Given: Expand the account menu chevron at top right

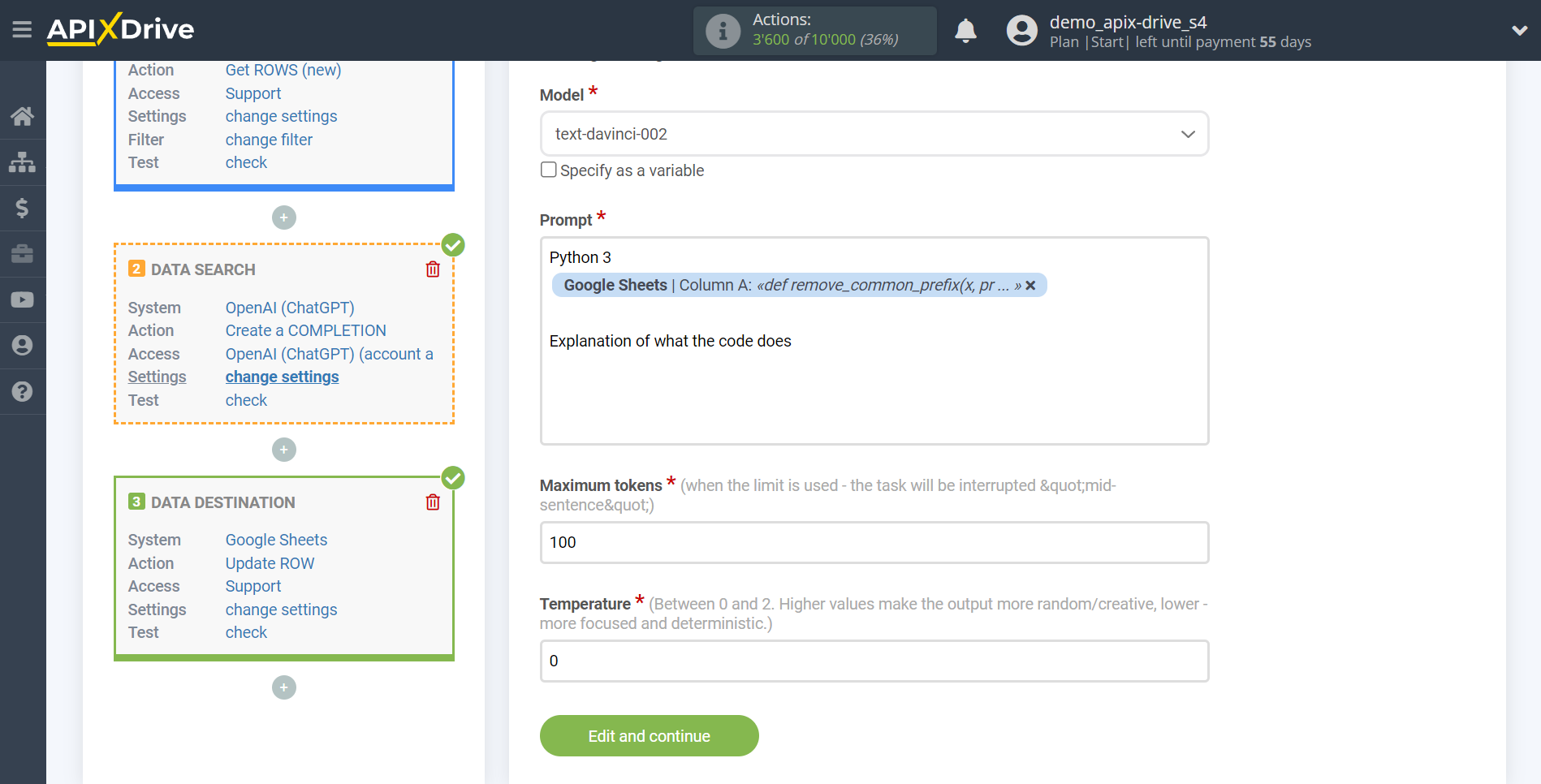Looking at the screenshot, I should tap(1519, 29).
